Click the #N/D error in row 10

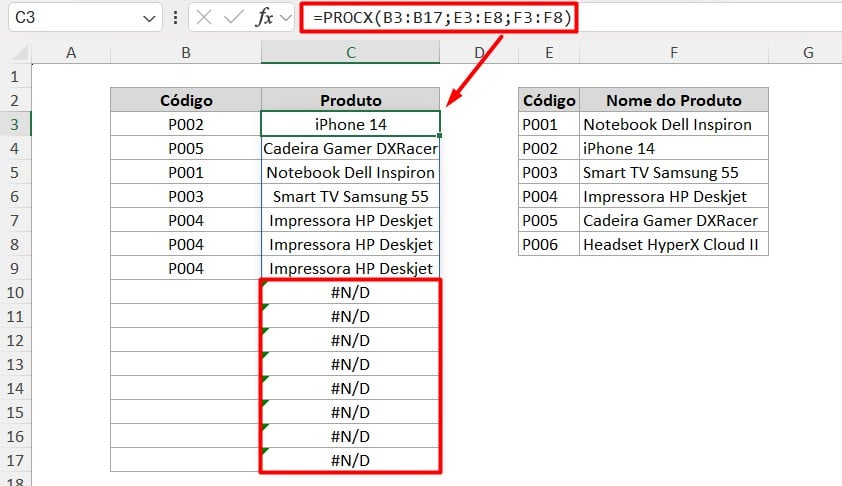(350, 292)
